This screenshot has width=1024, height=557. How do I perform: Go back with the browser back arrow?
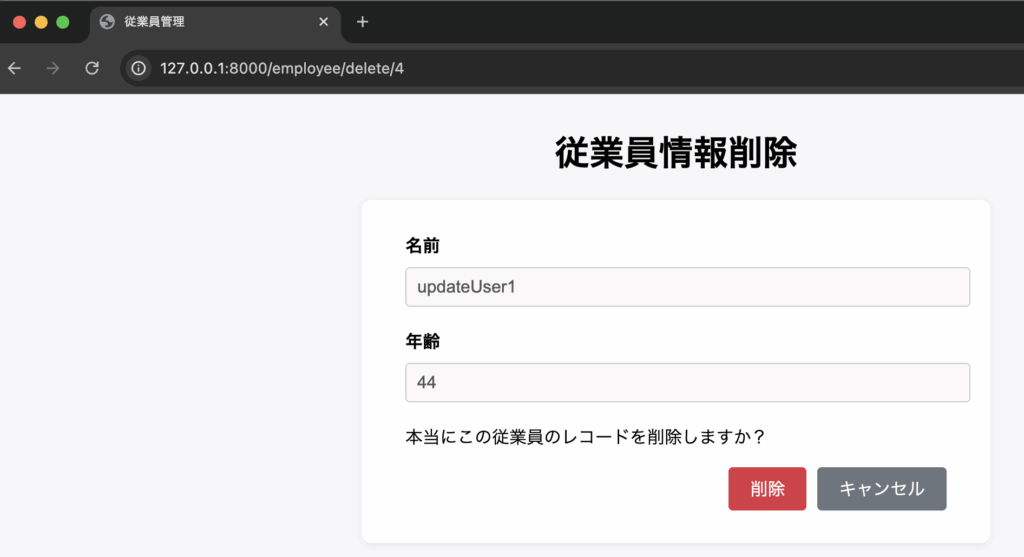coord(15,68)
